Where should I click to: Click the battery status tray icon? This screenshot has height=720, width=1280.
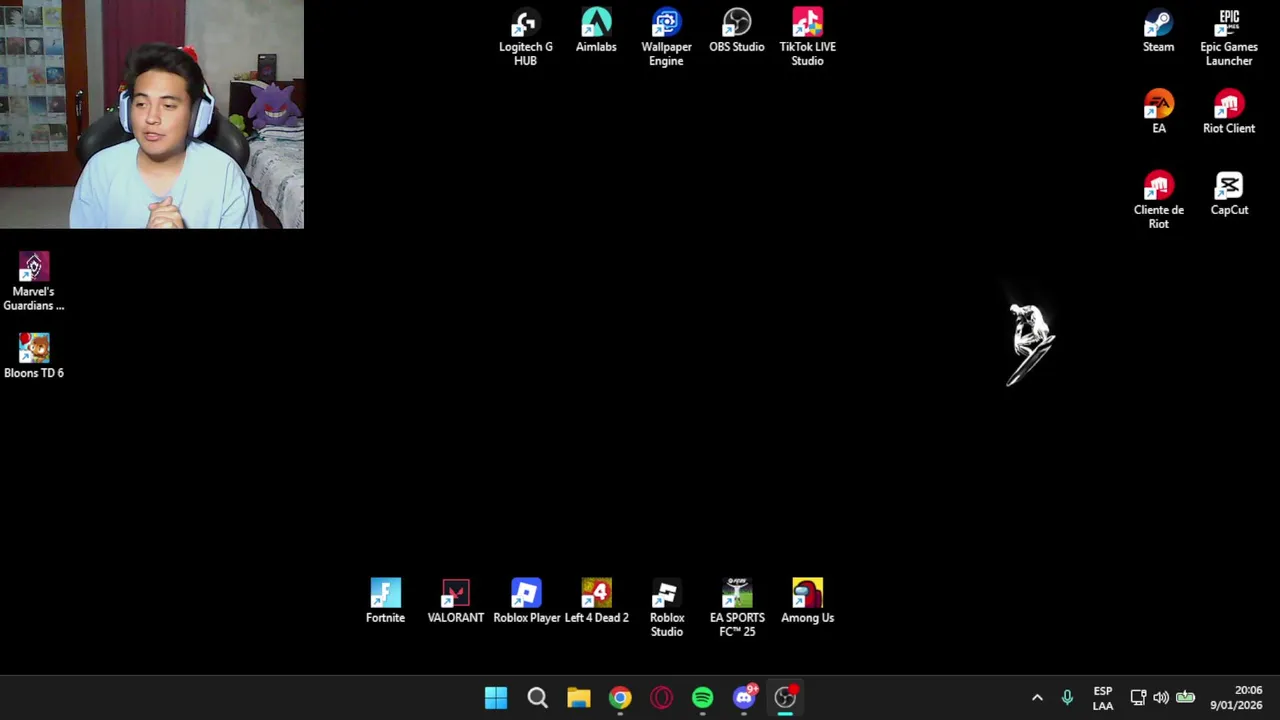[1185, 698]
